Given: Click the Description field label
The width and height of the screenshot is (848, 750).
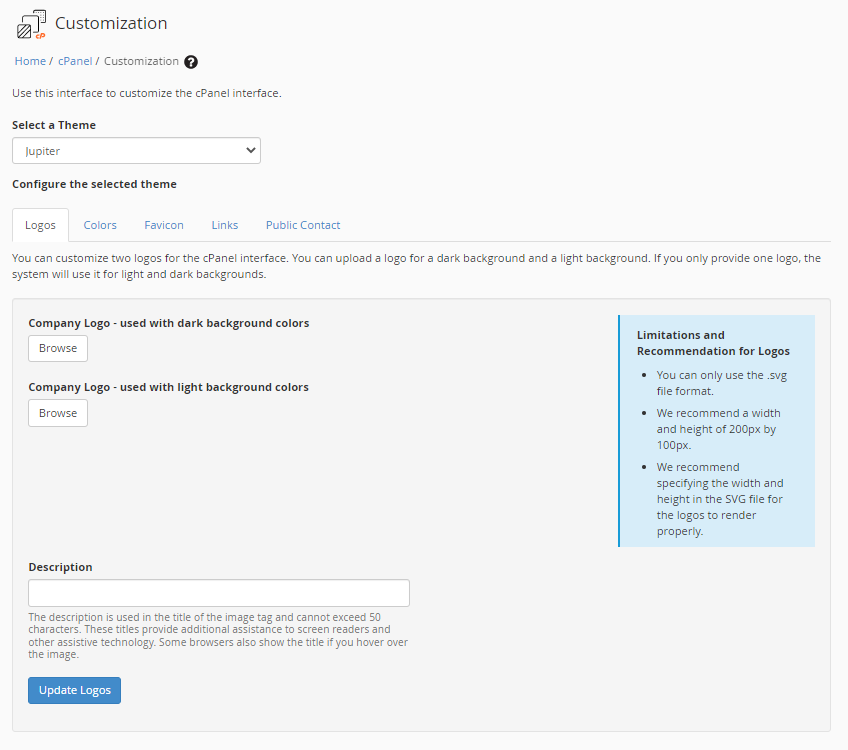Looking at the screenshot, I should [60, 567].
